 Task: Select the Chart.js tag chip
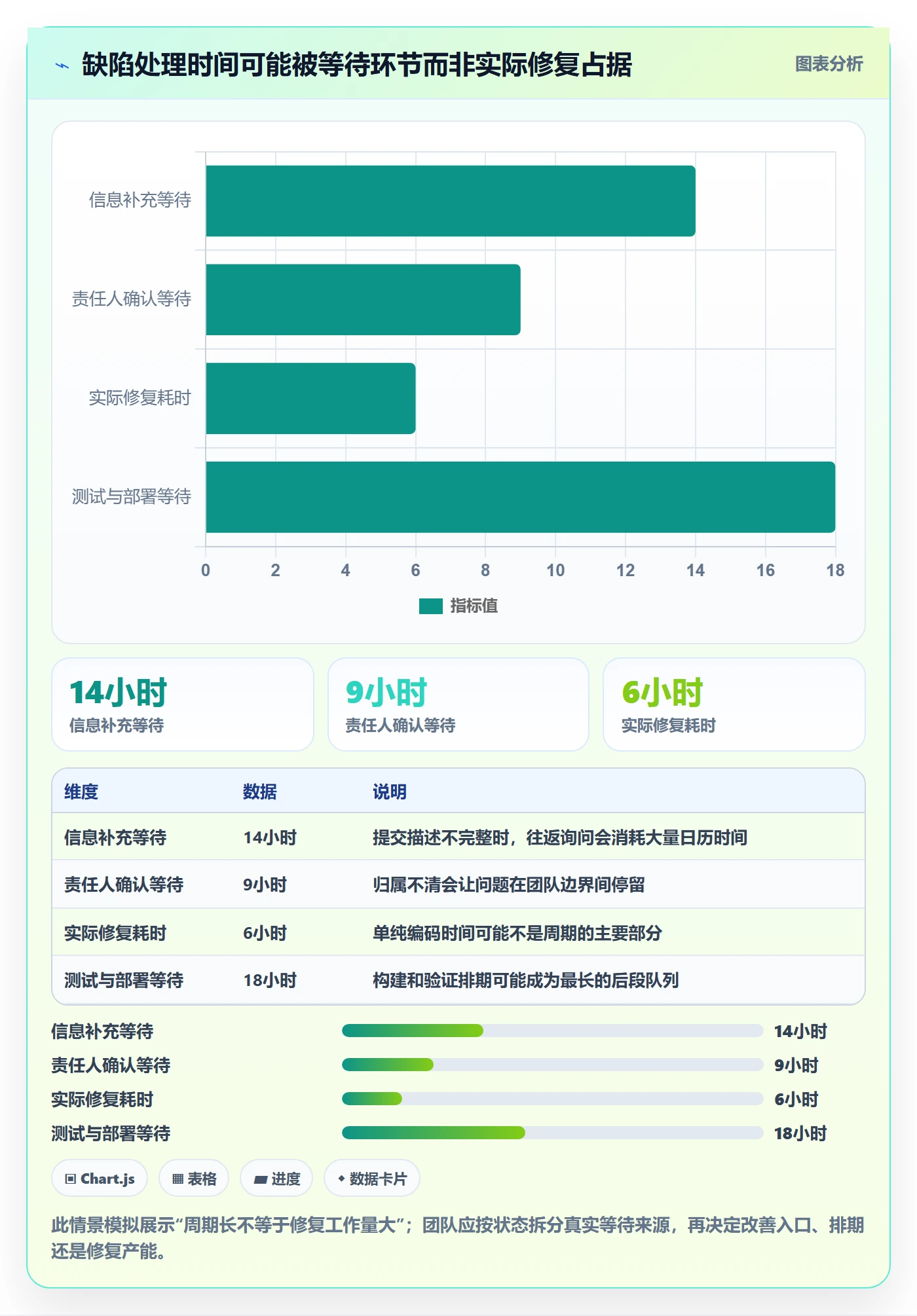click(100, 1179)
